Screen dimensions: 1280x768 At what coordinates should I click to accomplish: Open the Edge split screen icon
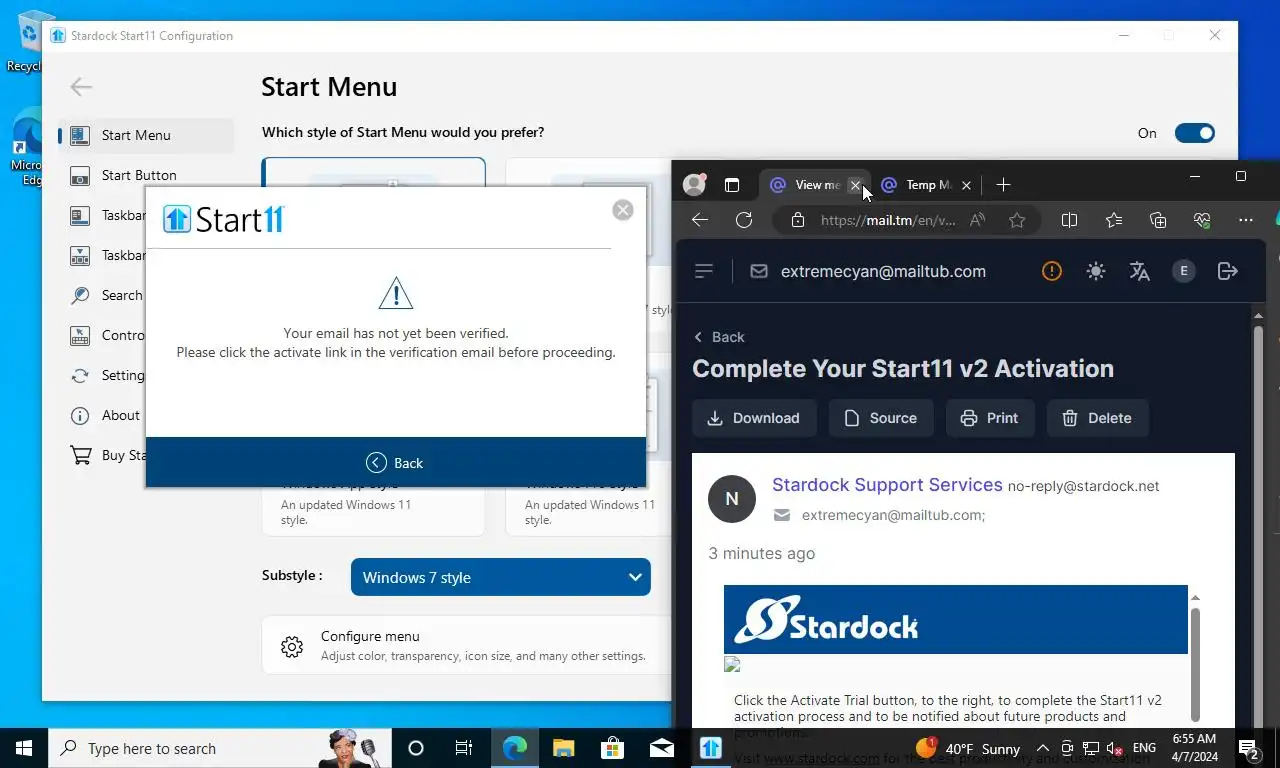1069,220
